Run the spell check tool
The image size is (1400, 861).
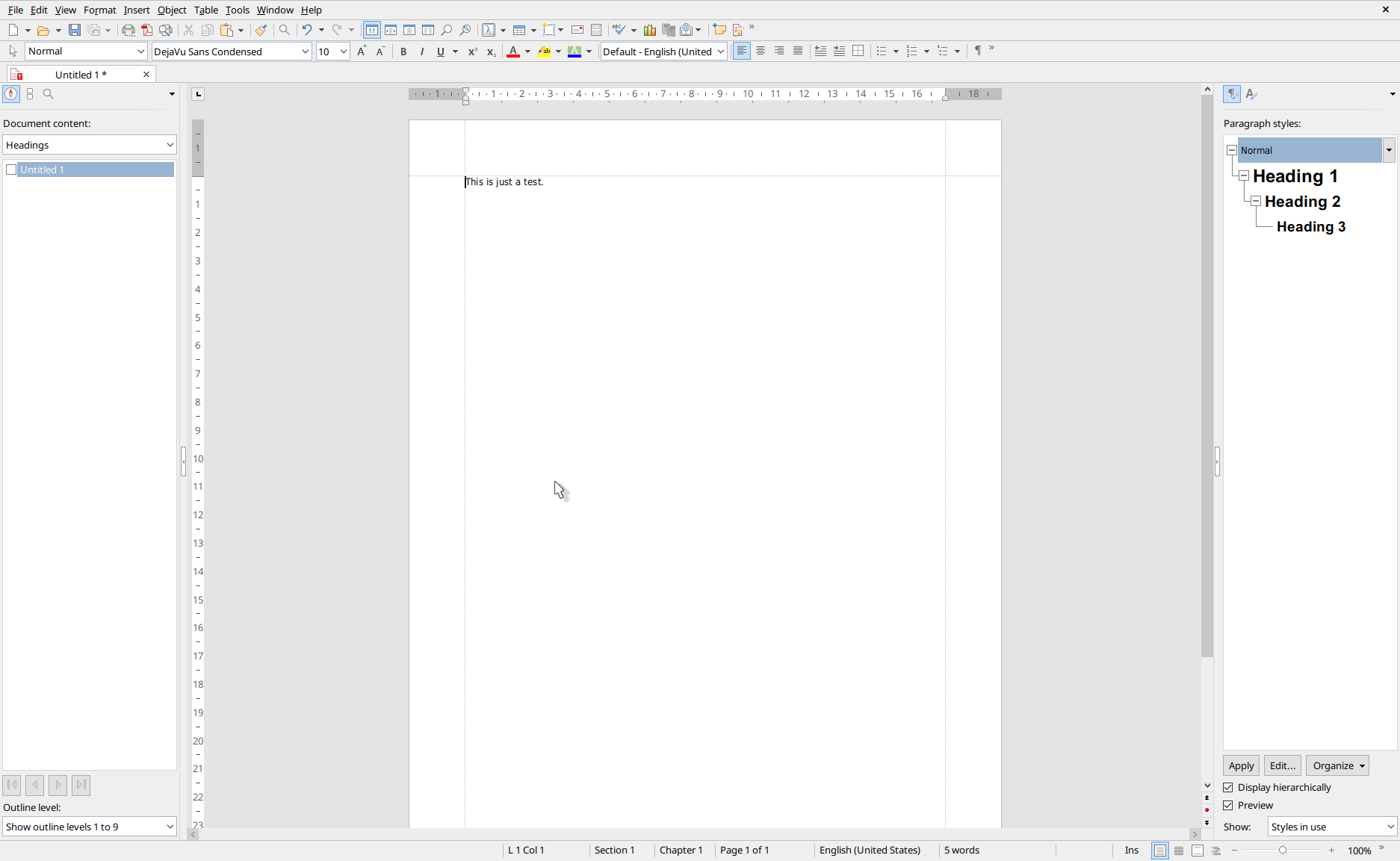coord(618,30)
